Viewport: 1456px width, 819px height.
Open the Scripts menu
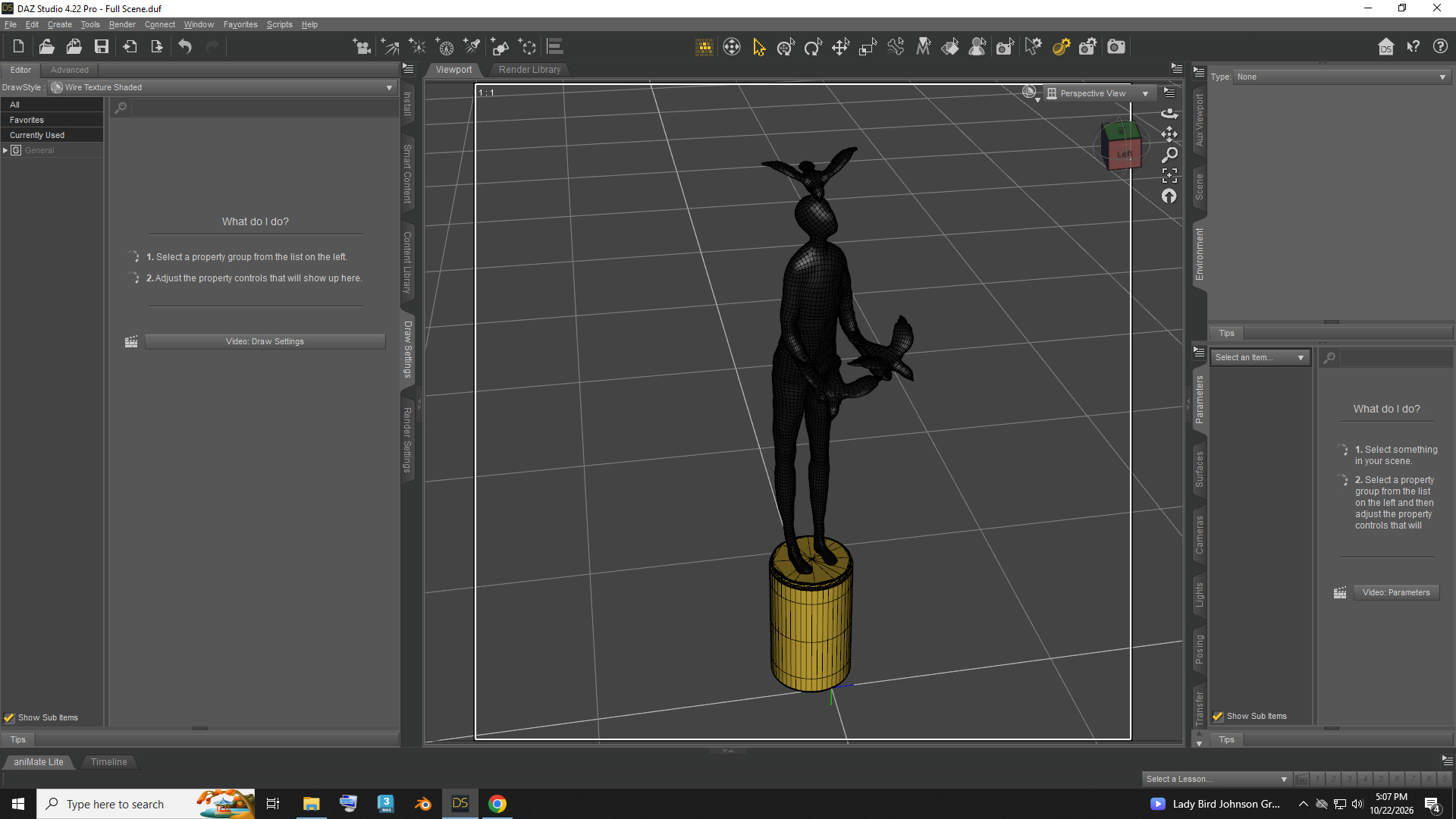tap(279, 24)
